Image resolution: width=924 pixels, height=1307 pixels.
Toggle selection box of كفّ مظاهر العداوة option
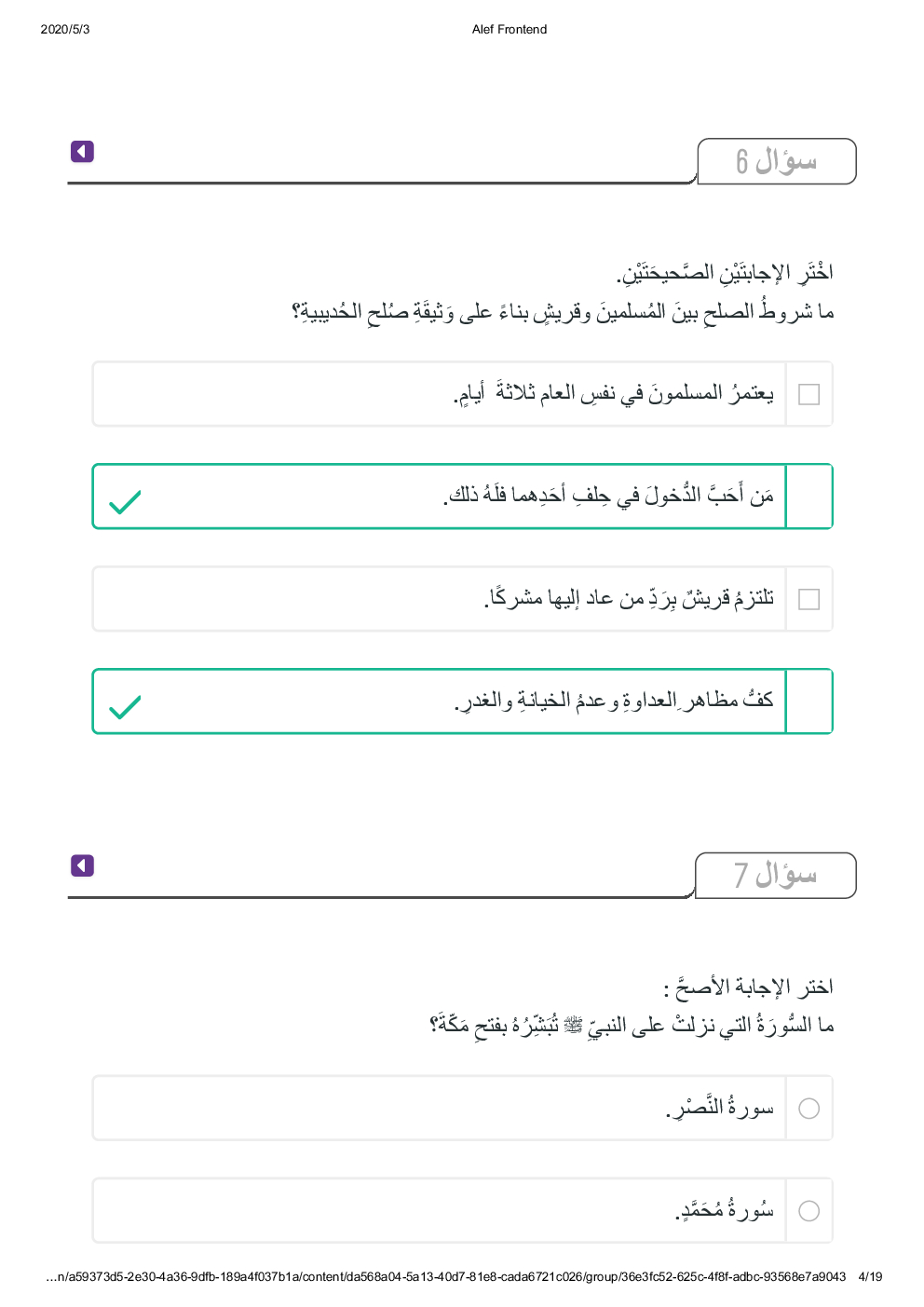809,701
